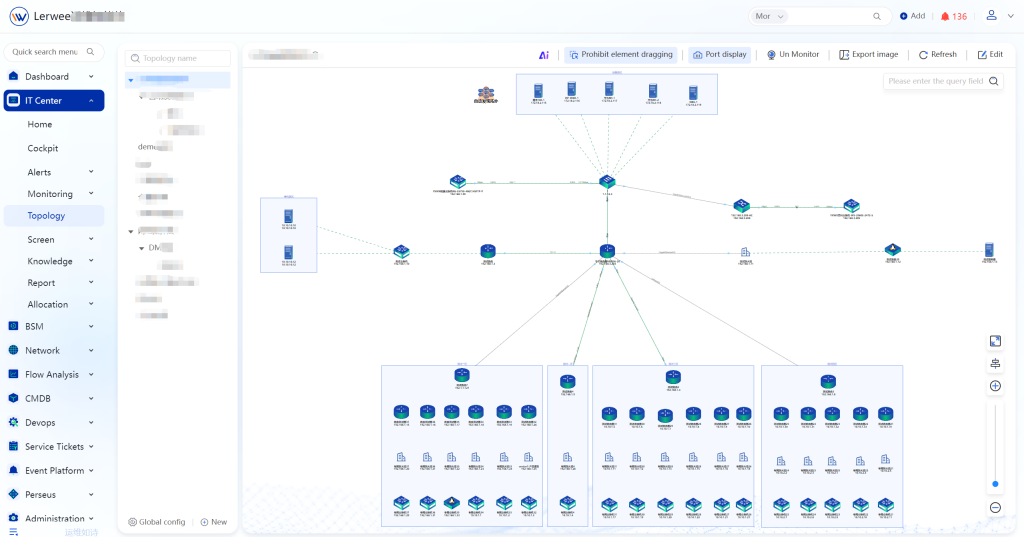The height and width of the screenshot is (537, 1024).
Task: Click the fullscreen canvas icon
Action: [995, 341]
